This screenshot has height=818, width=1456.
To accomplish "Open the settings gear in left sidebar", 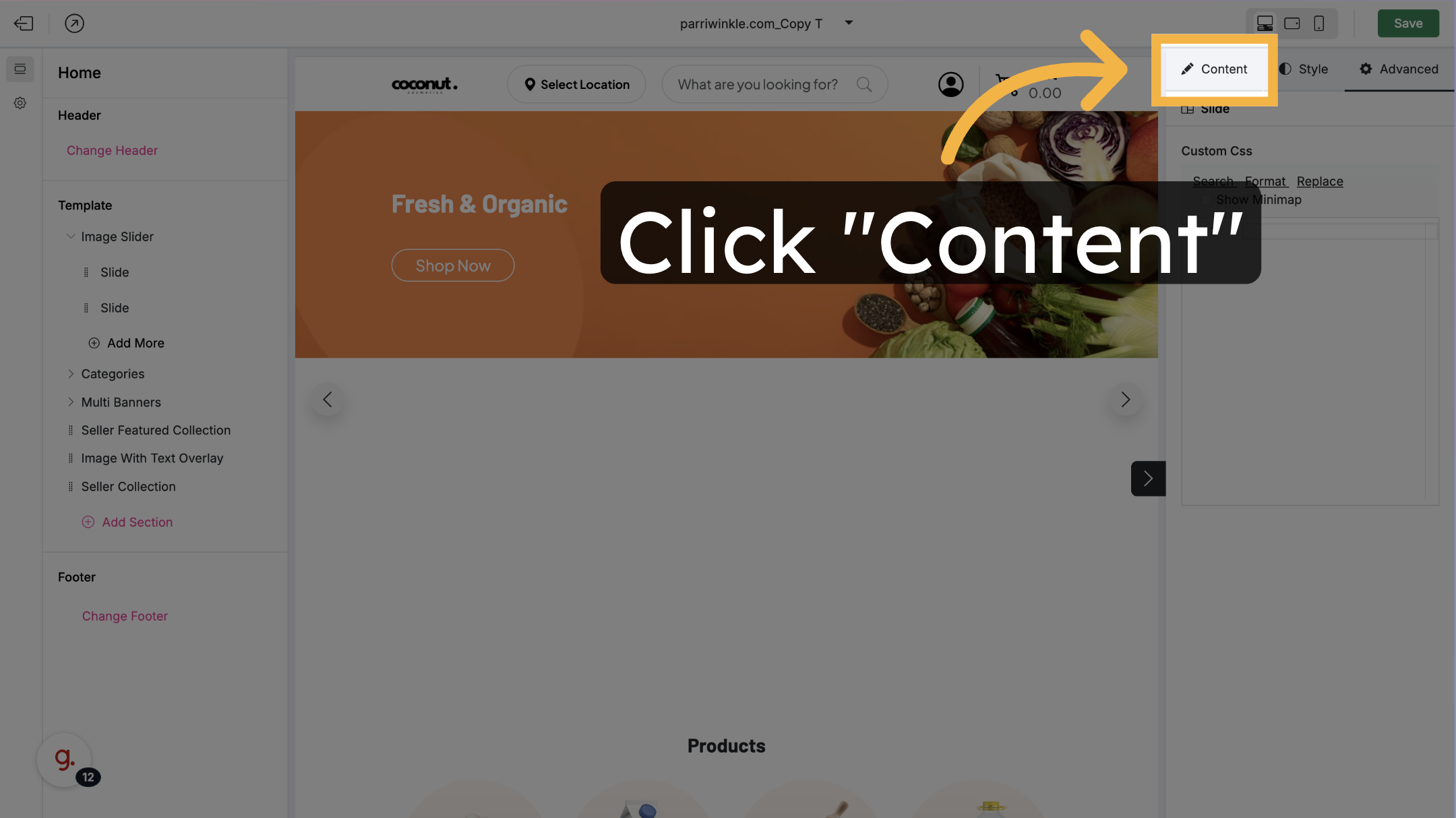I will point(20,103).
